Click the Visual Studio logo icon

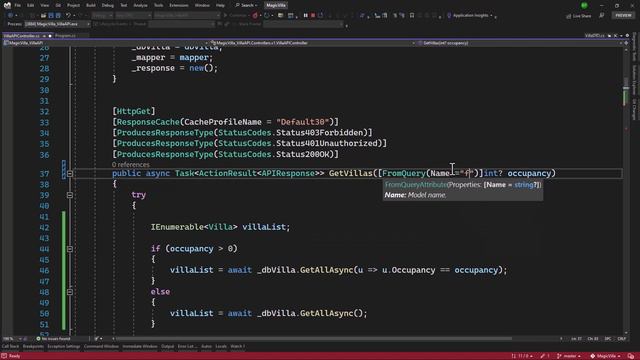(7, 5)
